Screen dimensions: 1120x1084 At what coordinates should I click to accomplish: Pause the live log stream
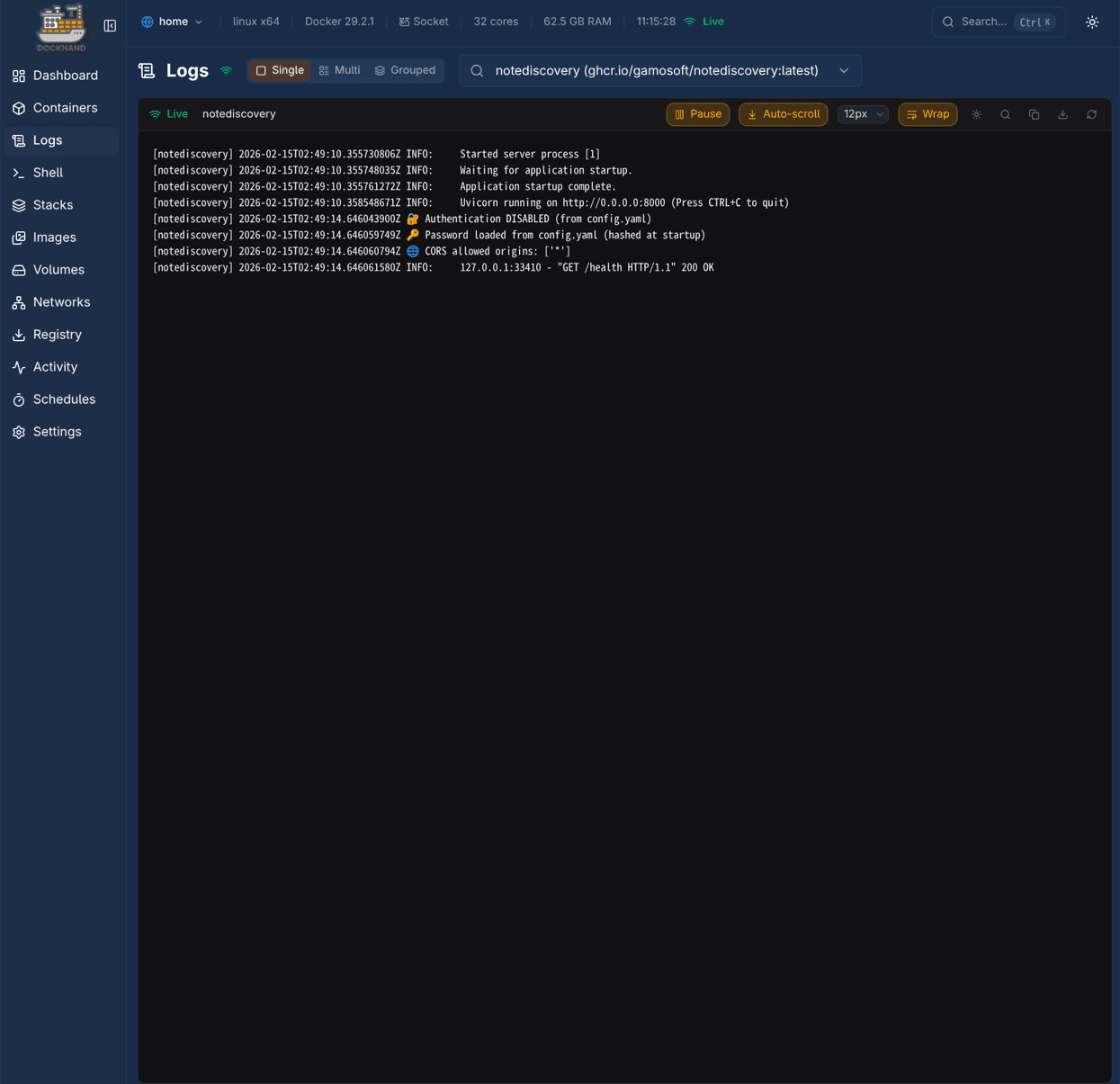tap(697, 114)
